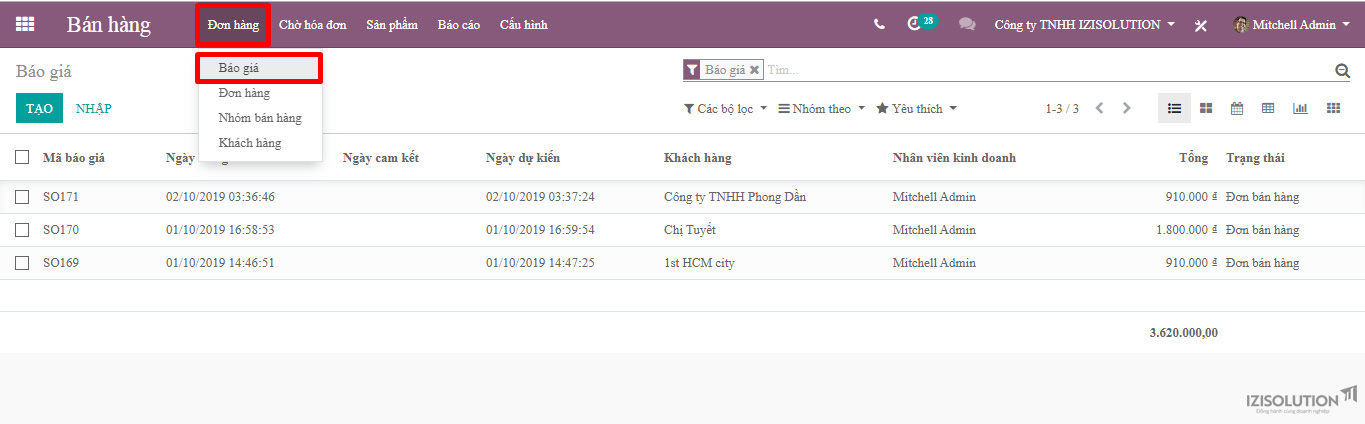
Task: Check the SO171 row checkbox
Action: [x=22, y=197]
